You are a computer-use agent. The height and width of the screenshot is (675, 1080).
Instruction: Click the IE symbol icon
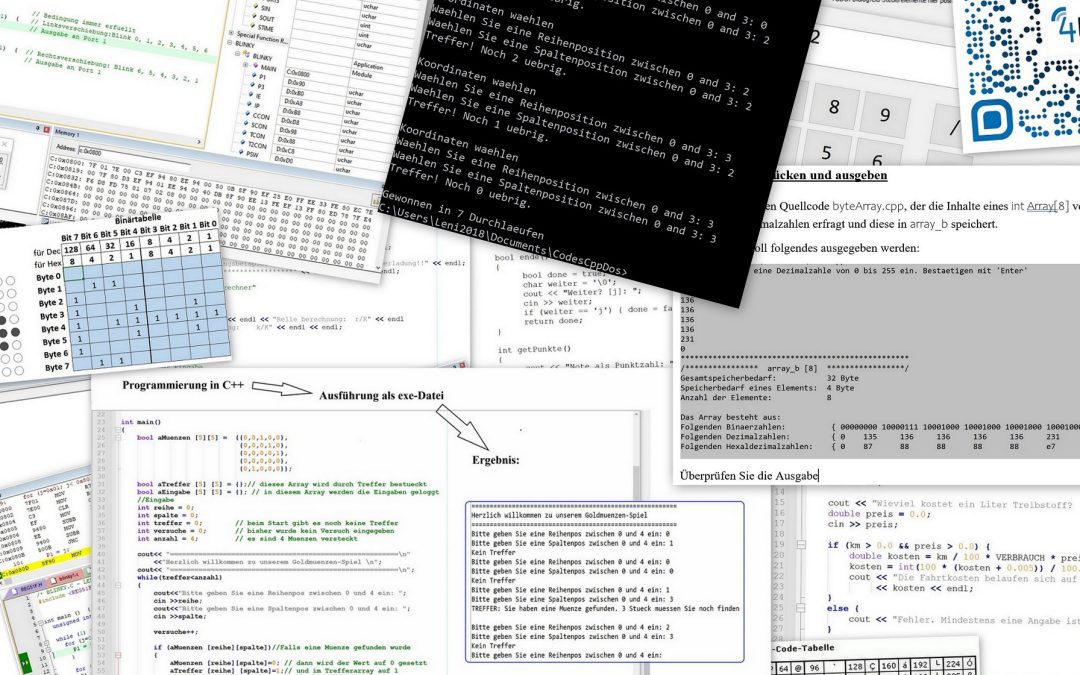(250, 95)
